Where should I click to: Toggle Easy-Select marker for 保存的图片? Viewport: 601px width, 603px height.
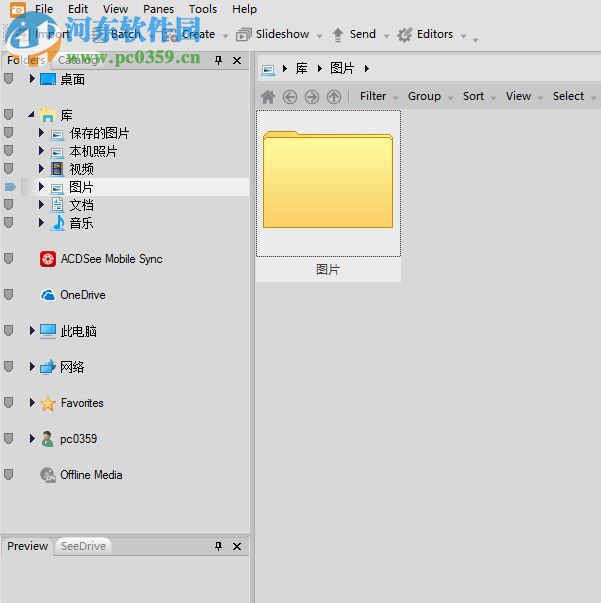click(x=8, y=133)
